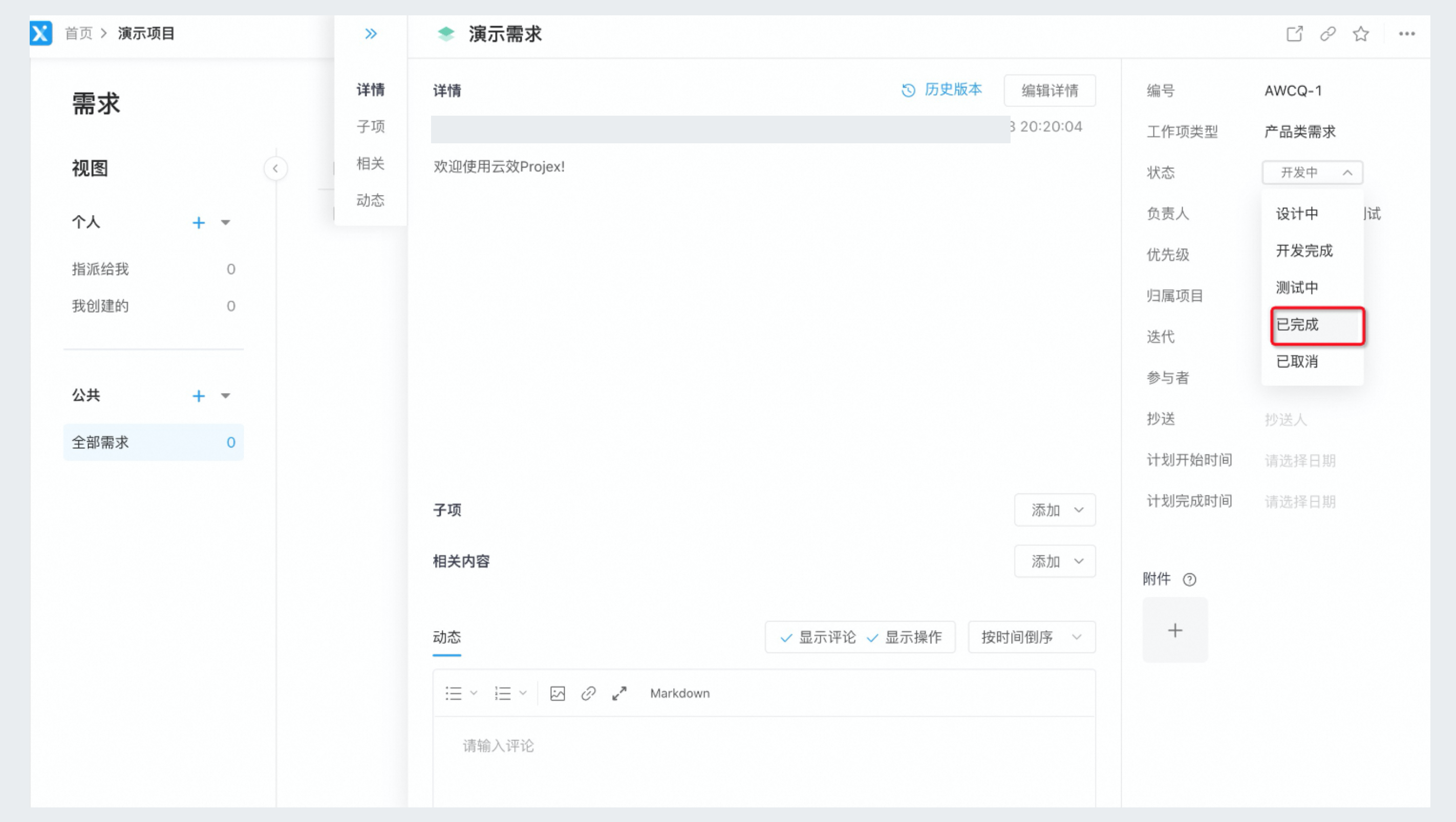Expand comment editor to fullscreen

(619, 693)
